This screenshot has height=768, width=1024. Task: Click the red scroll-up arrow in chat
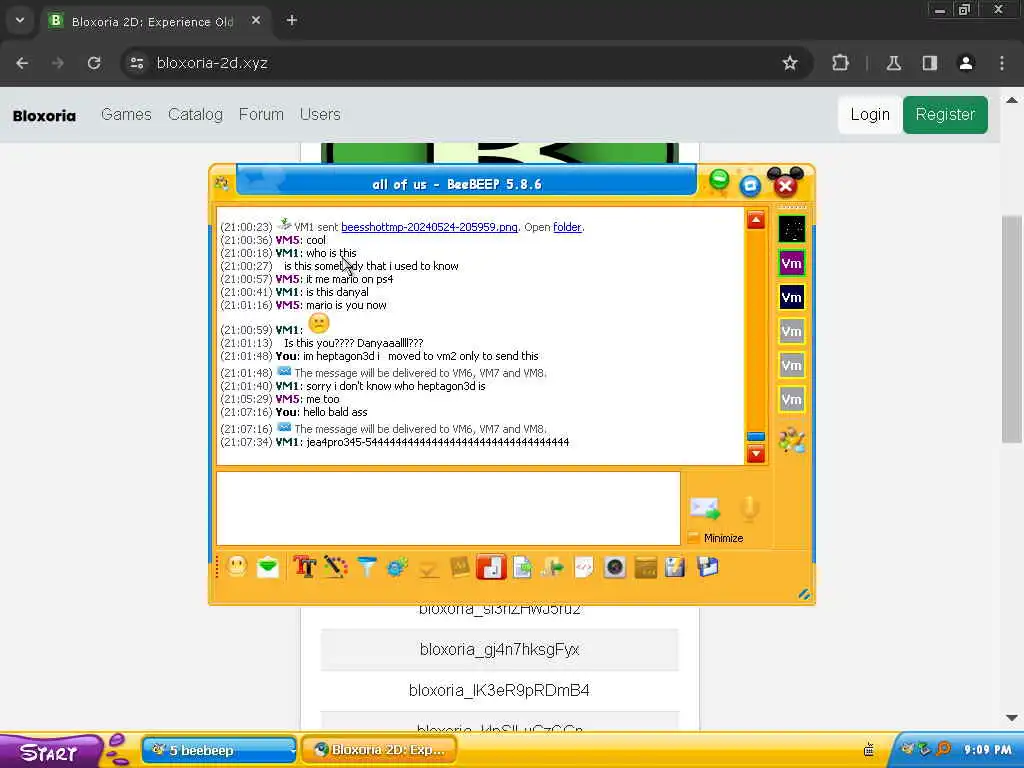756,220
